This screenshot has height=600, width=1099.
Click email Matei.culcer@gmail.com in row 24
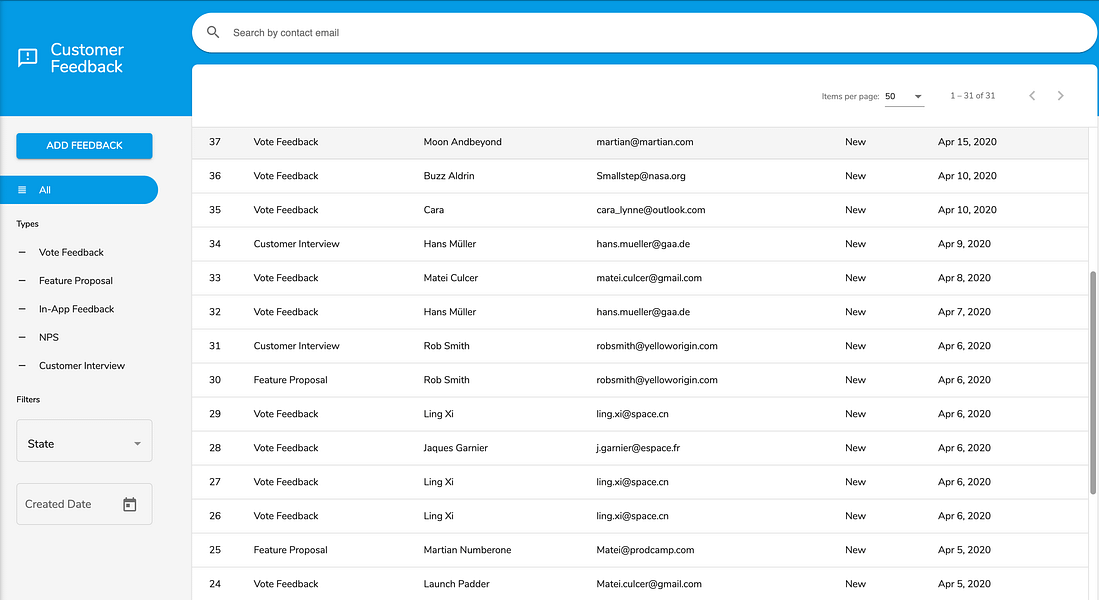pyautogui.click(x=649, y=584)
